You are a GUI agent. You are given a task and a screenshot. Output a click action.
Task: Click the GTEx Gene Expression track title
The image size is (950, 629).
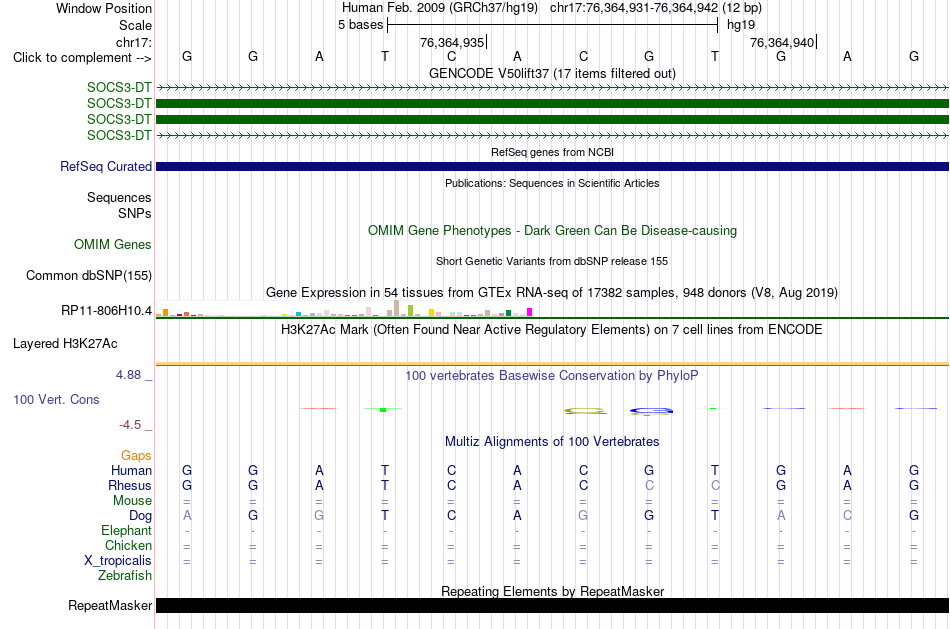point(552,293)
